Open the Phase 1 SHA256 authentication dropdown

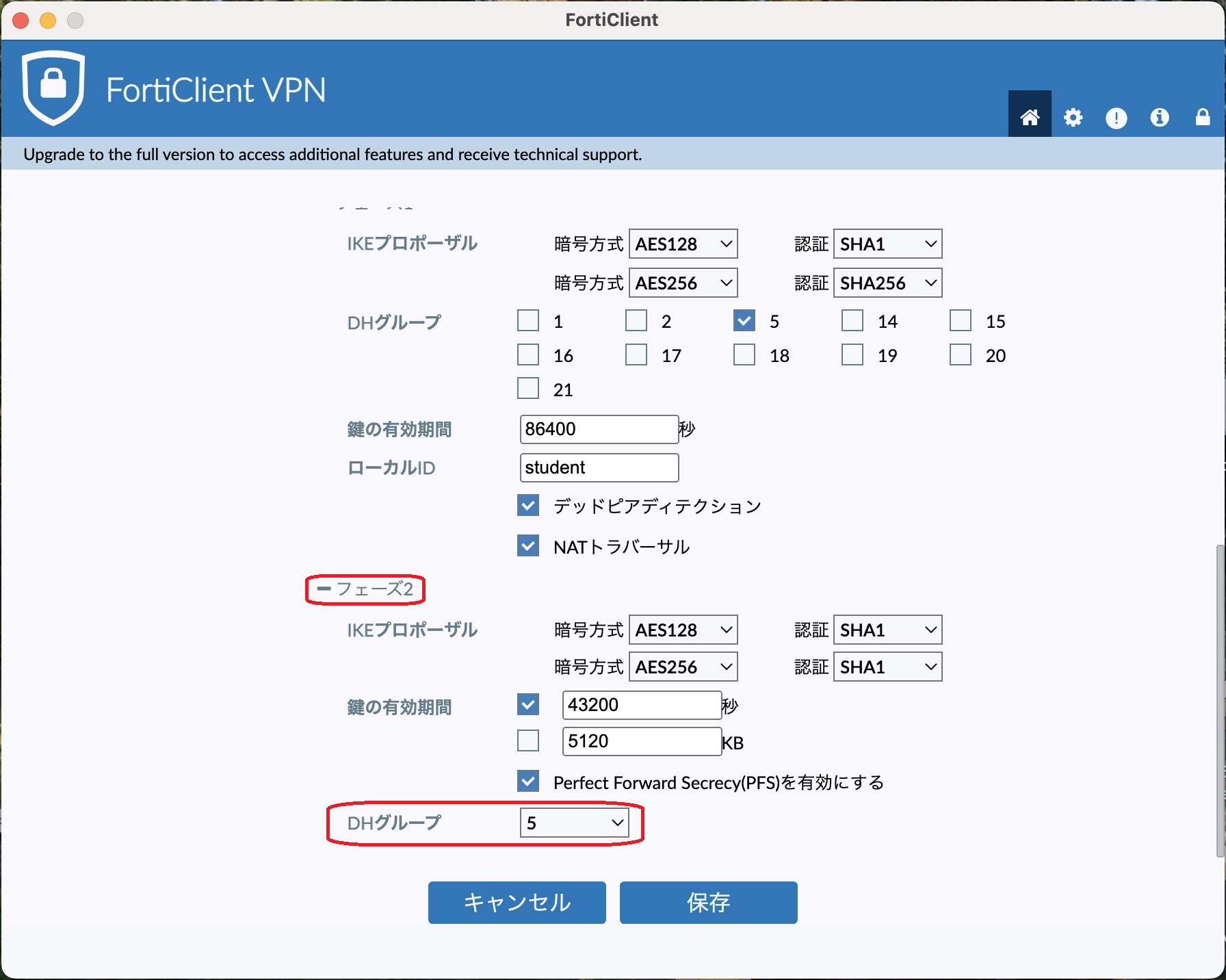[x=887, y=283]
